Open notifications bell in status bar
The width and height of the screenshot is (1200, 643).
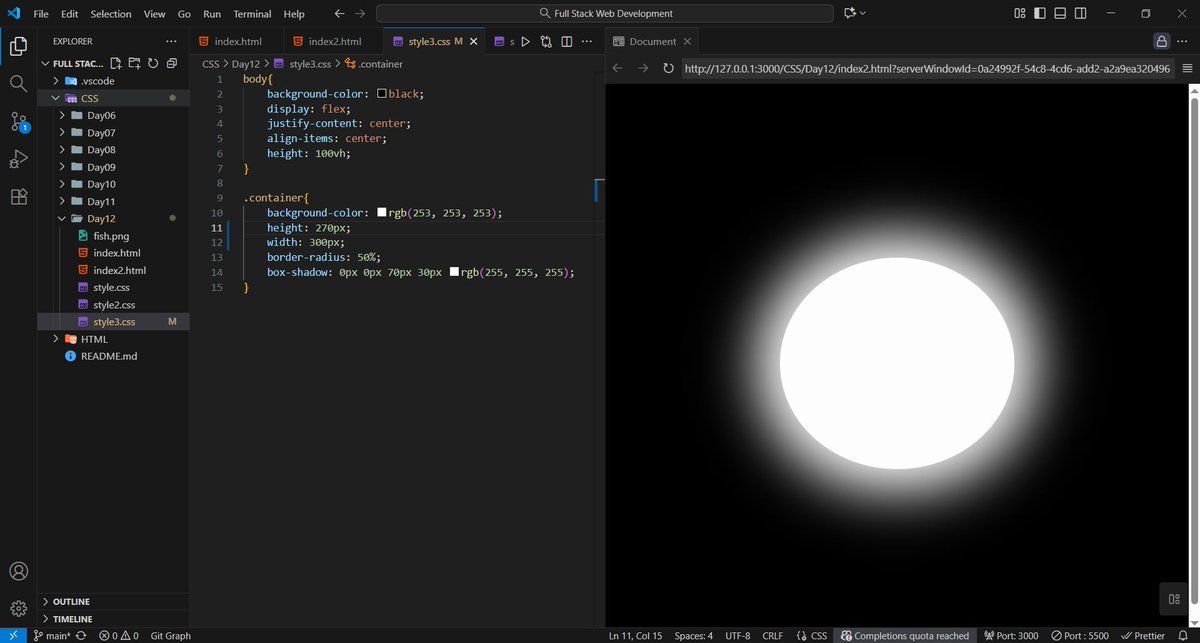[x=1183, y=636]
